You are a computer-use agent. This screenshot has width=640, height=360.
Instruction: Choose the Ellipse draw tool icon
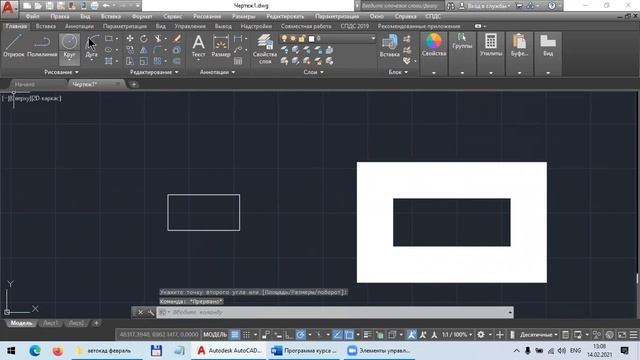109,50
